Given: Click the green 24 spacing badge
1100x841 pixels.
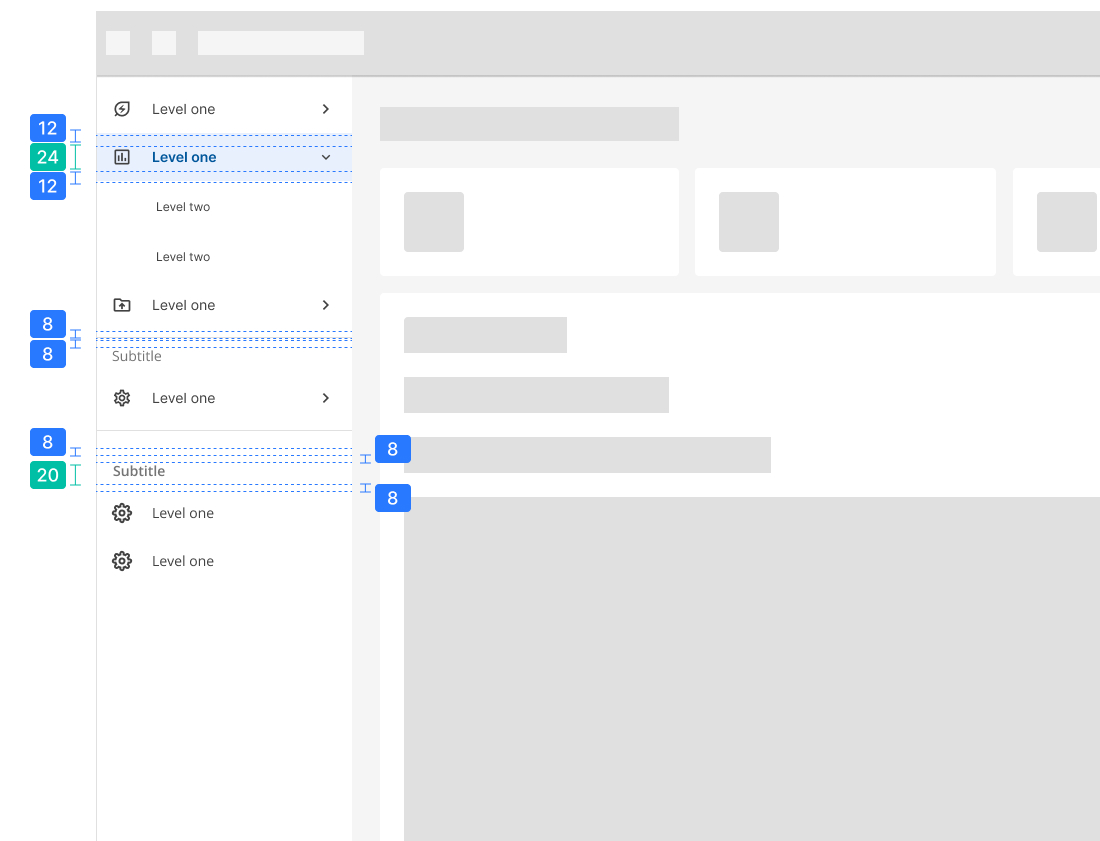Looking at the screenshot, I should pos(48,157).
